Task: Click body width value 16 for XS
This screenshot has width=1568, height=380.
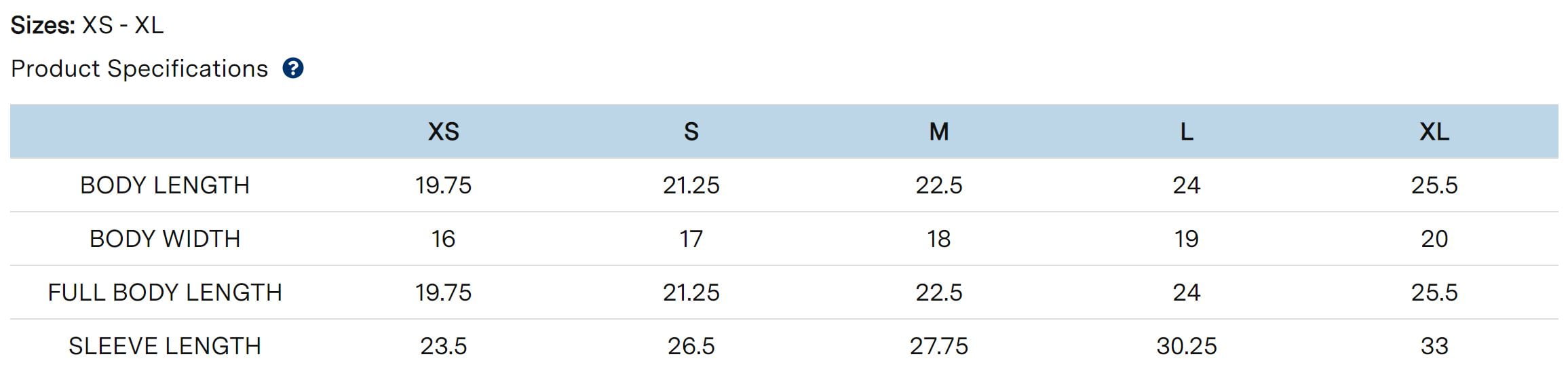Action: point(444,239)
